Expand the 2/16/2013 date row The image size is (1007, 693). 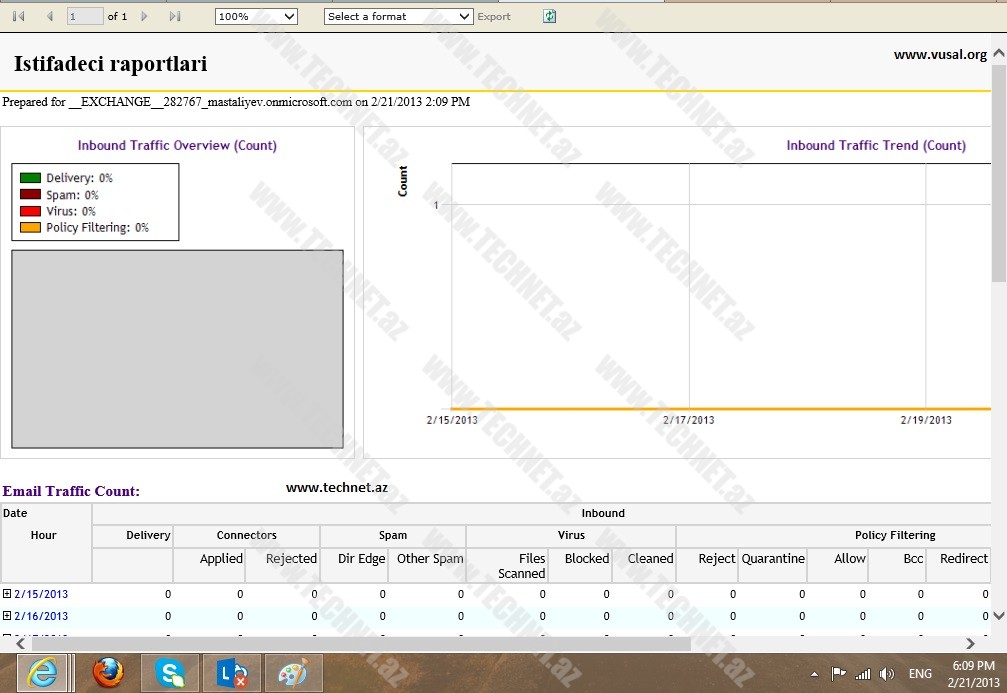7,616
